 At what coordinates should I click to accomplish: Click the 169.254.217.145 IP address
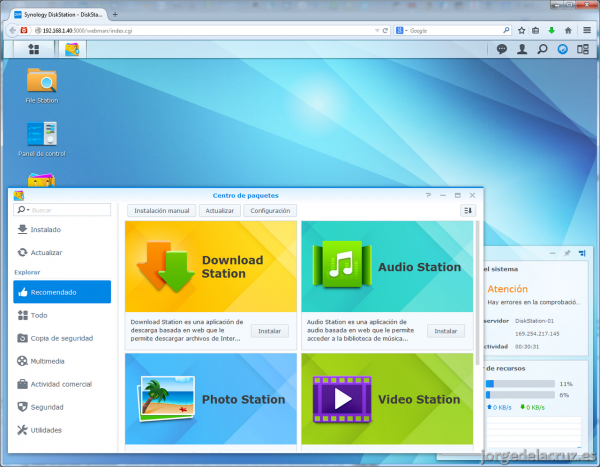click(537, 334)
